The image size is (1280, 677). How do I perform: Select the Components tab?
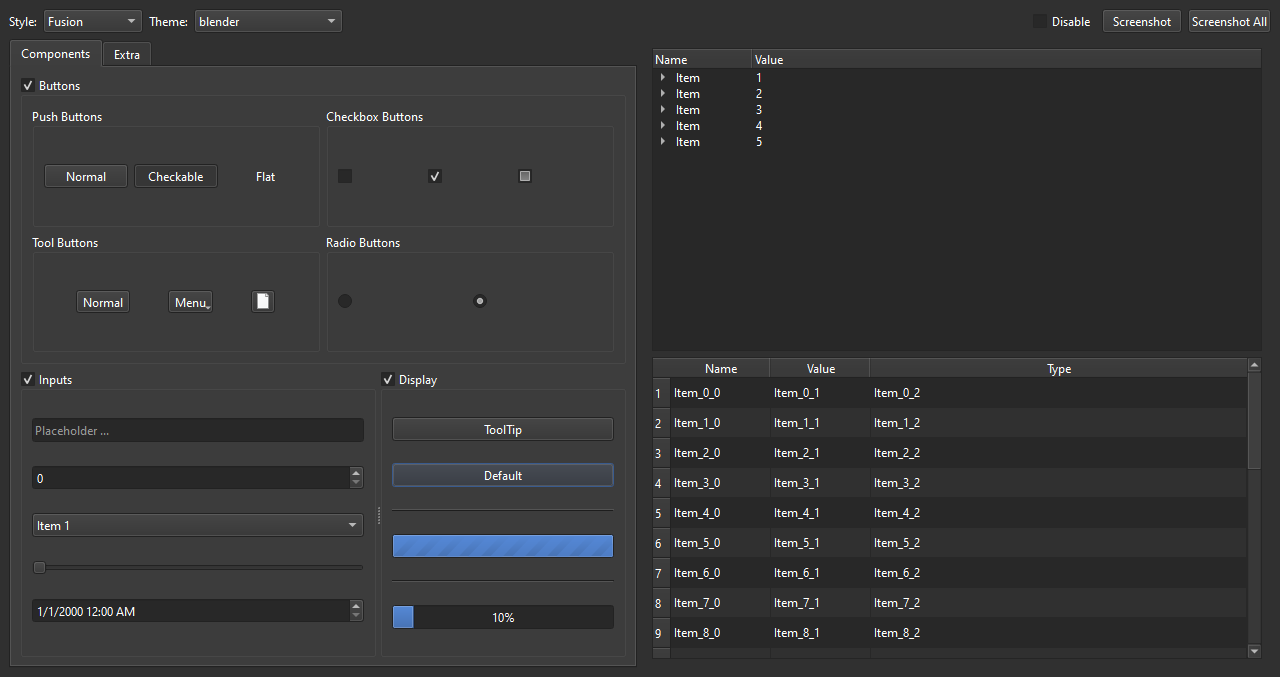coord(56,54)
